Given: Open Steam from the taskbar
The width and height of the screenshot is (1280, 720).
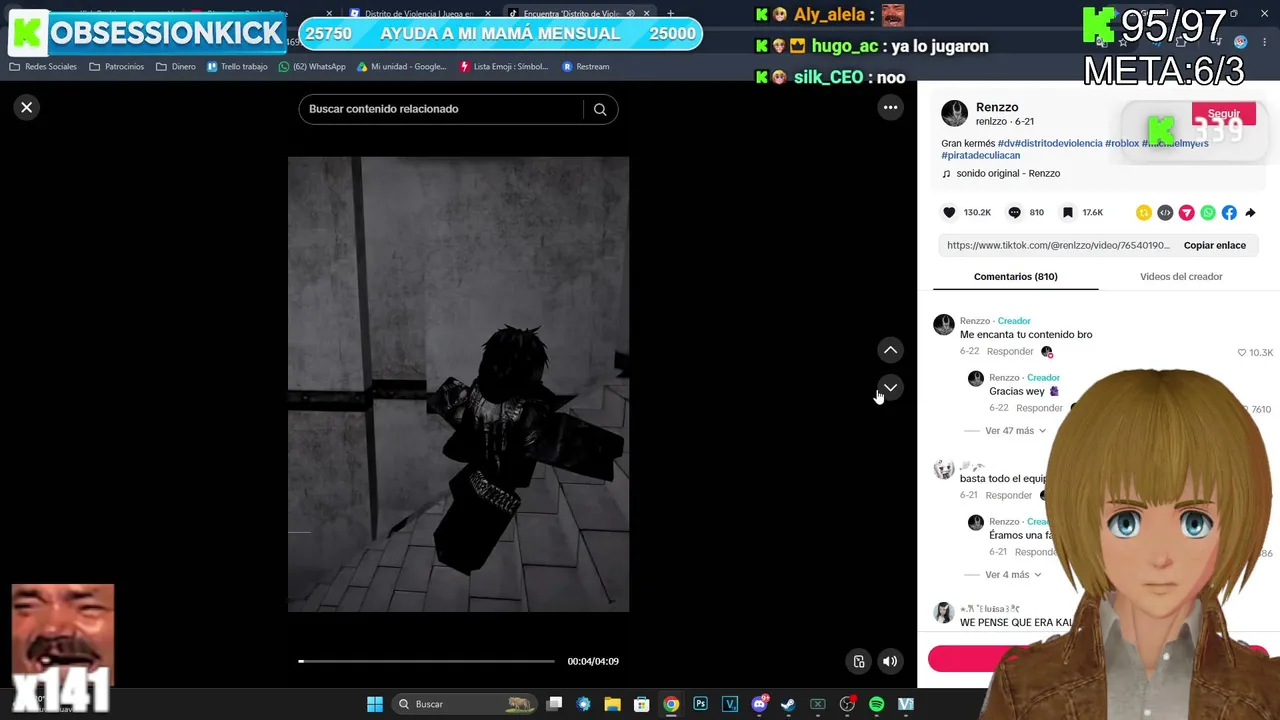Looking at the screenshot, I should point(788,704).
